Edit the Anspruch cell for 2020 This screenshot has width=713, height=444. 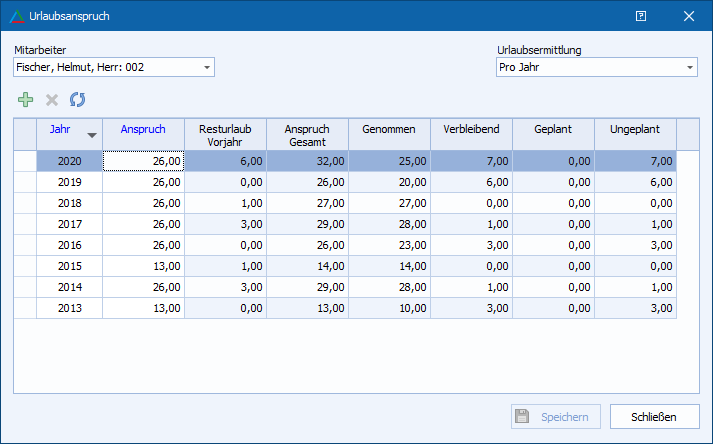coord(143,161)
